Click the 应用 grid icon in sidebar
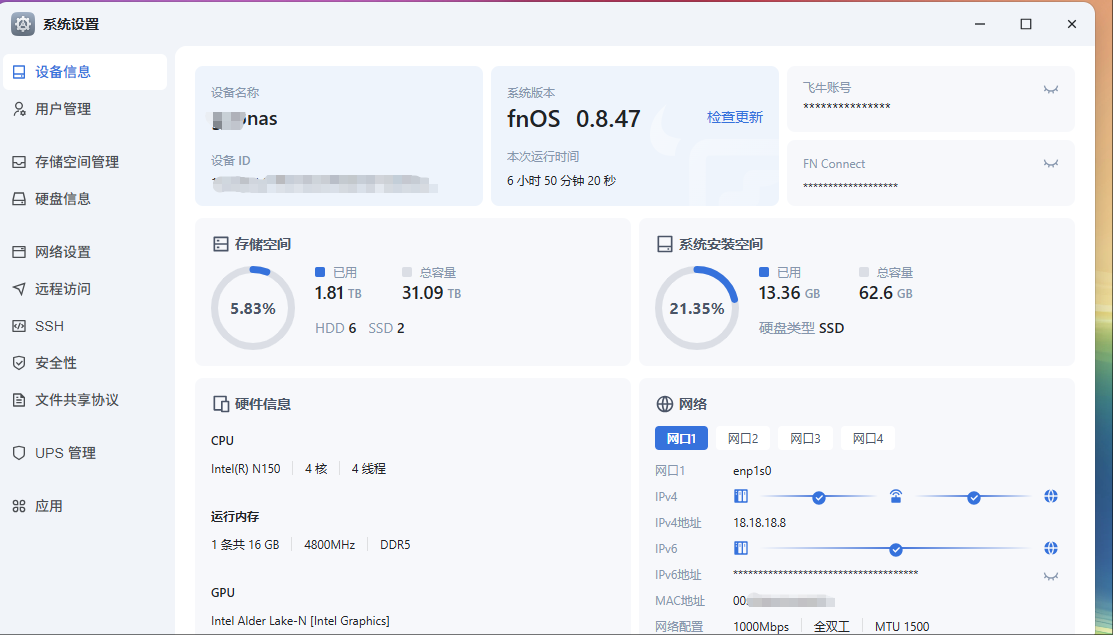 pos(19,506)
